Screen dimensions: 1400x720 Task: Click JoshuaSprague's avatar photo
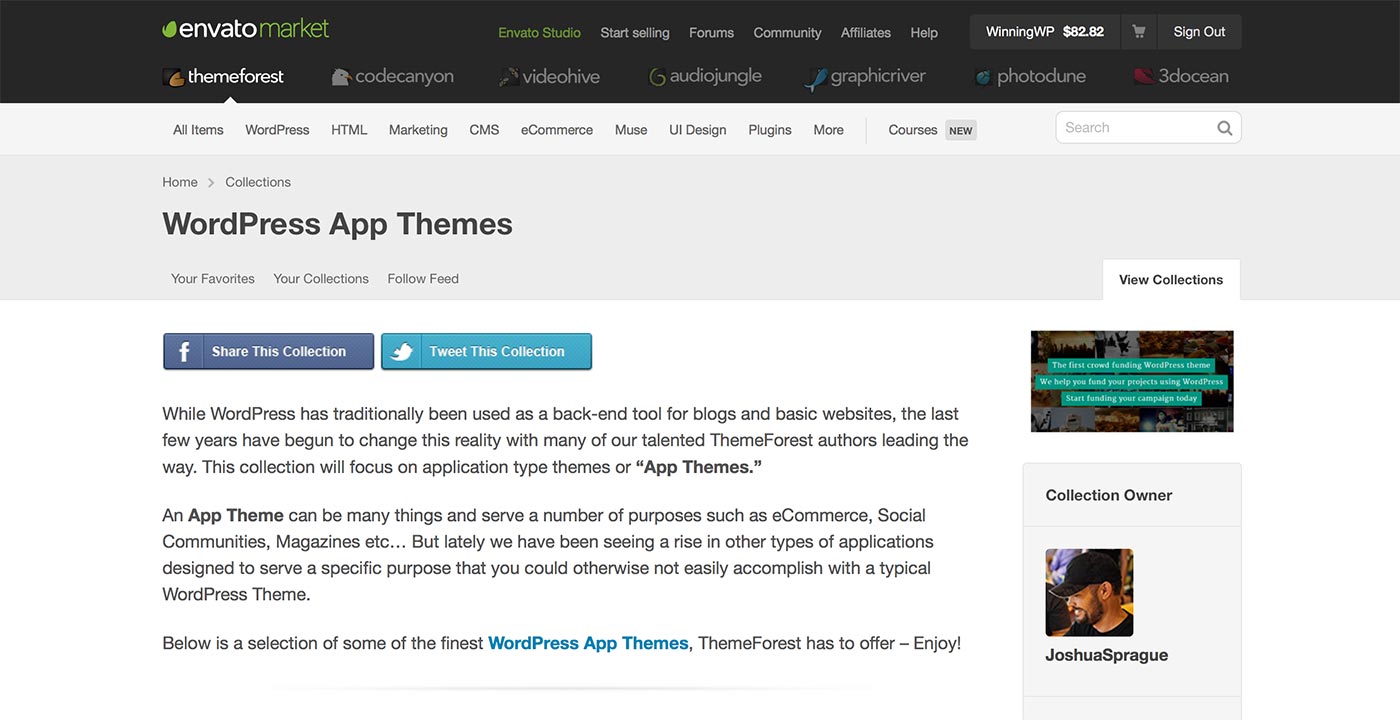[x=1089, y=592]
